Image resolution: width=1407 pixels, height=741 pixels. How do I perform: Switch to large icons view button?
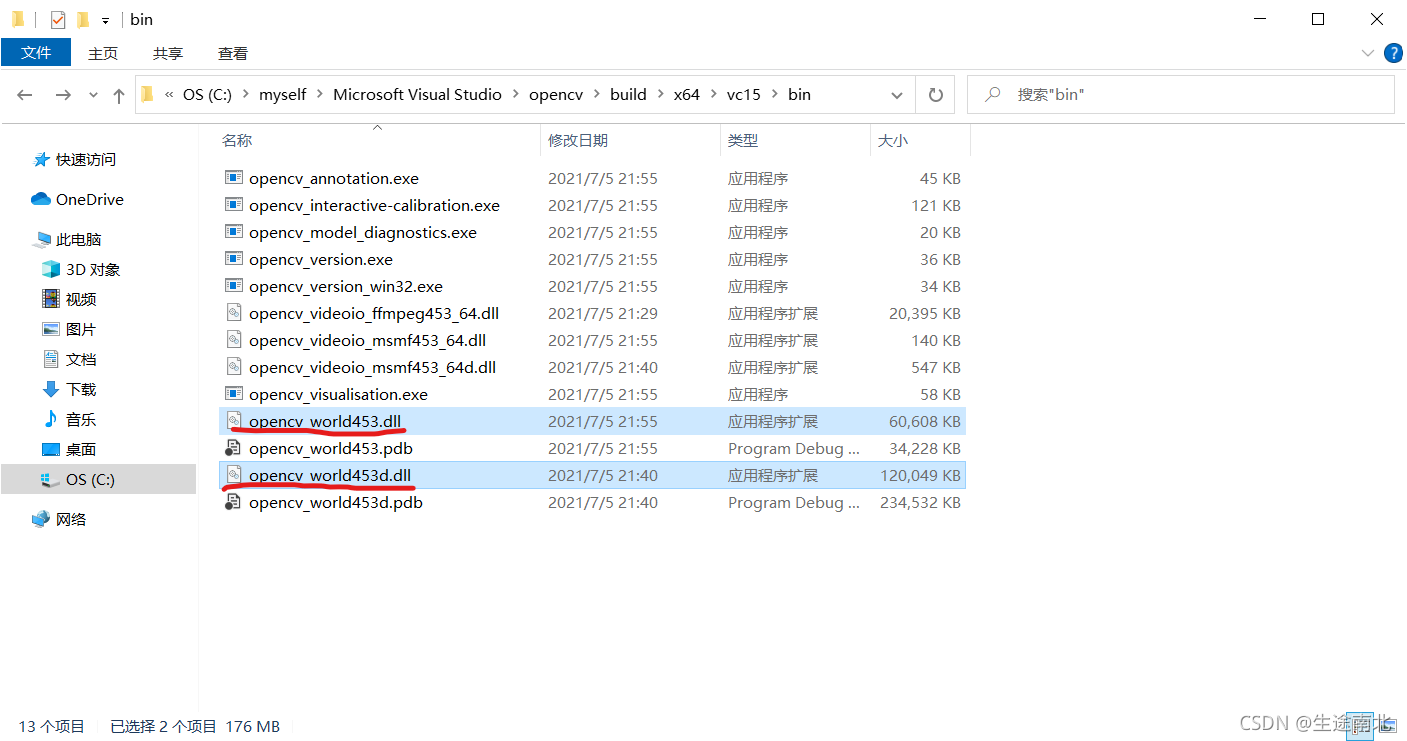1387,725
